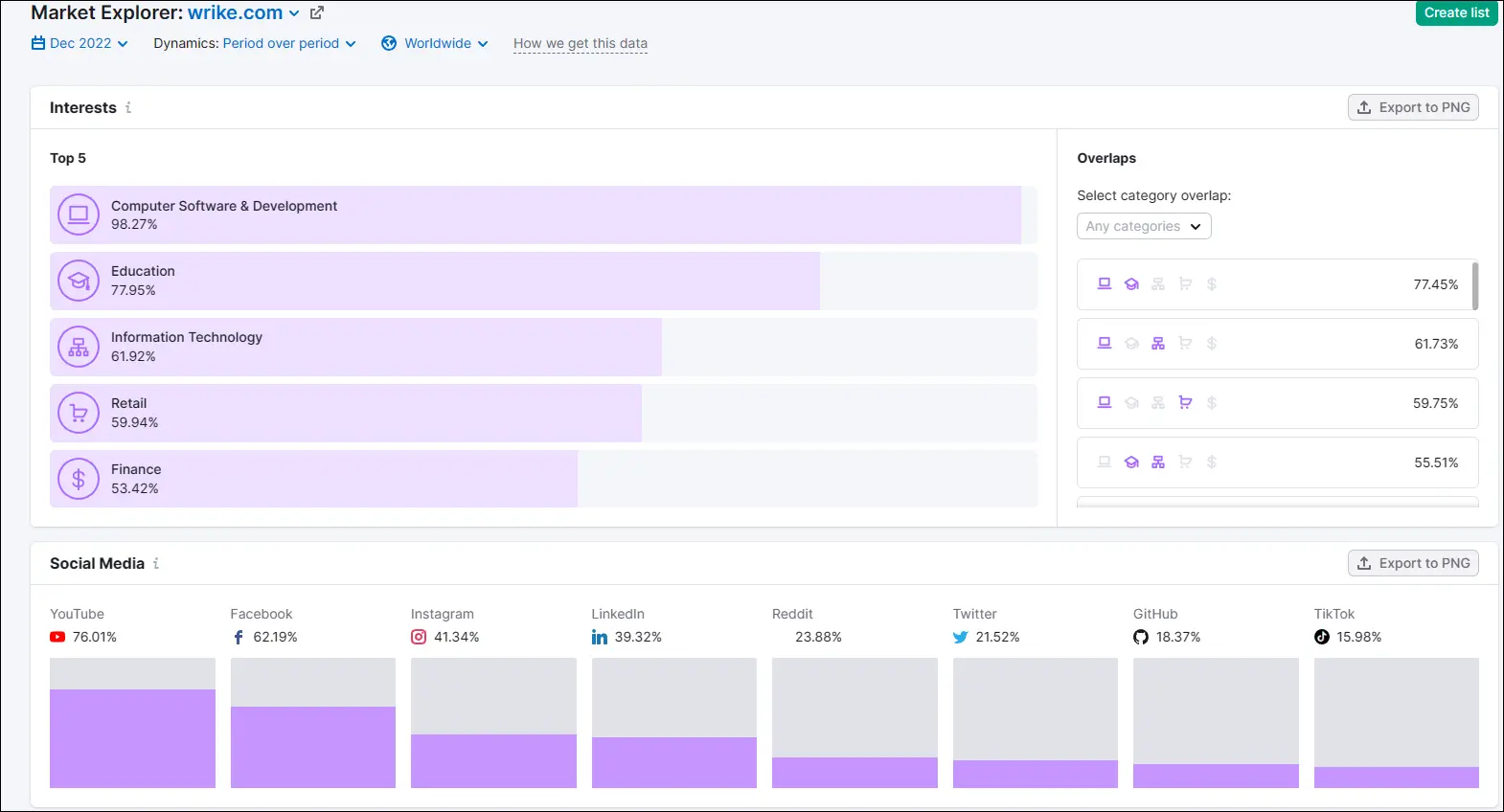This screenshot has width=1504, height=812.
Task: Select the Retail 59.94% bar
Action: click(543, 413)
